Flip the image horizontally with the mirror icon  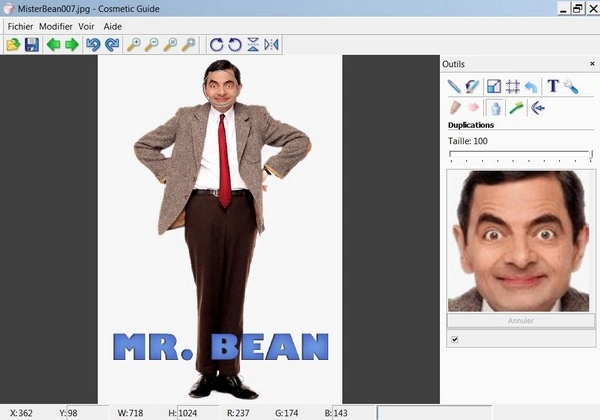271,45
